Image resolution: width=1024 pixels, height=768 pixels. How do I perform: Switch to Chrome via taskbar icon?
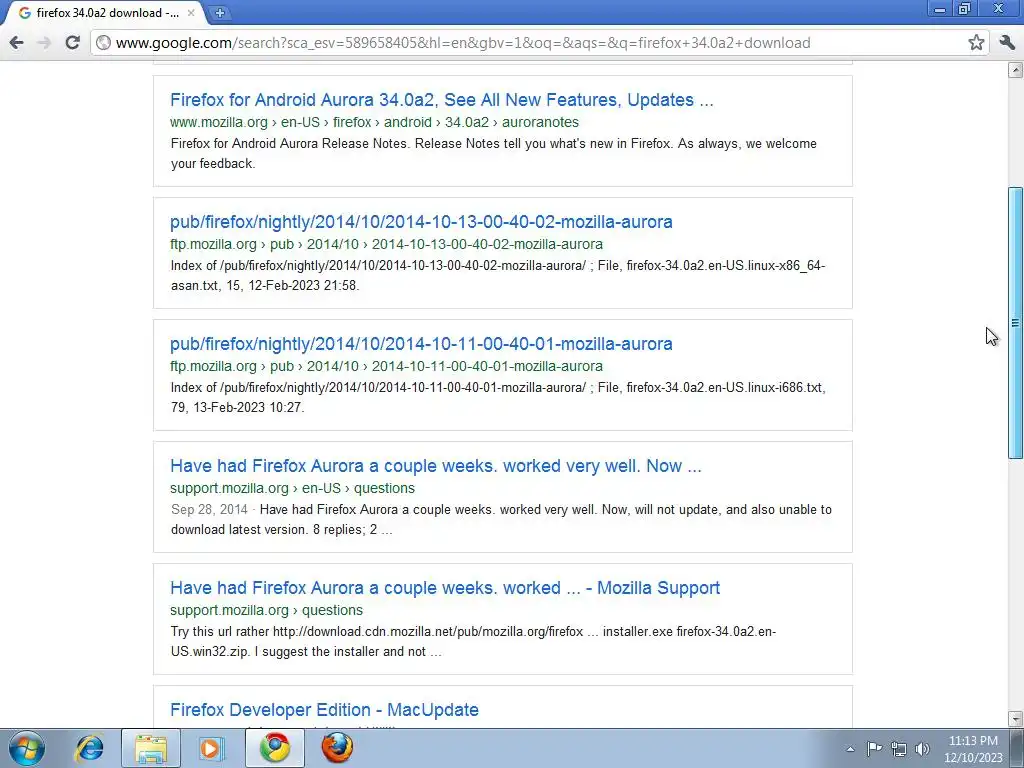275,748
